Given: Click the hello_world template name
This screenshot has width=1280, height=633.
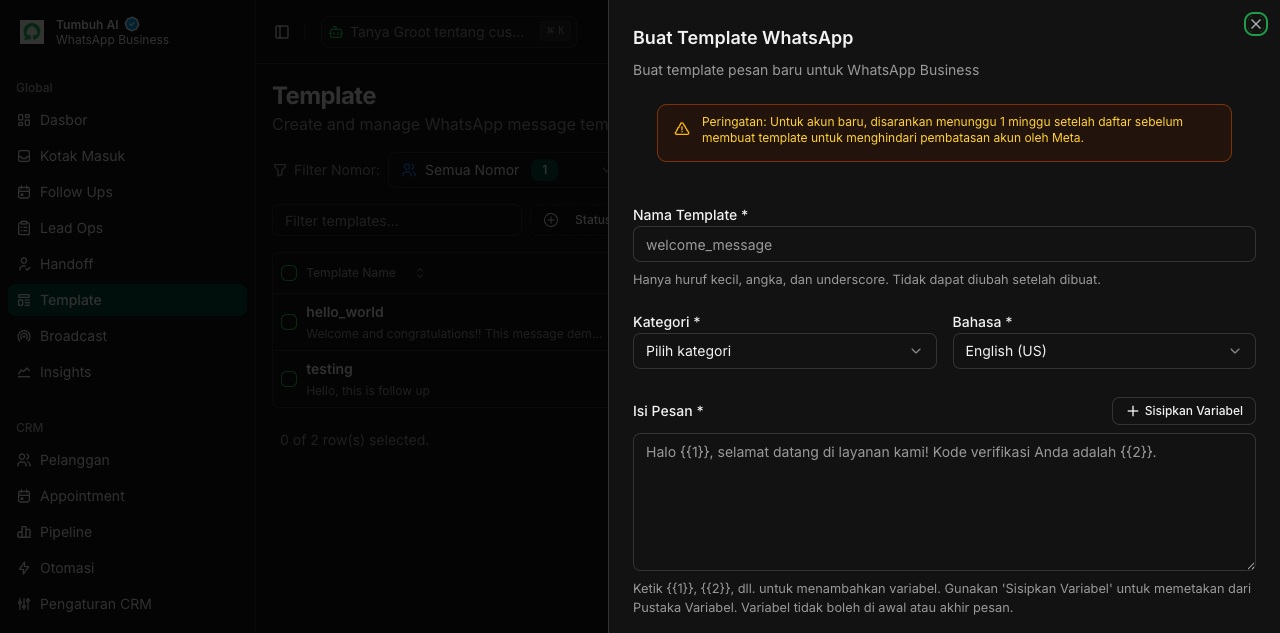Looking at the screenshot, I should click(345, 312).
